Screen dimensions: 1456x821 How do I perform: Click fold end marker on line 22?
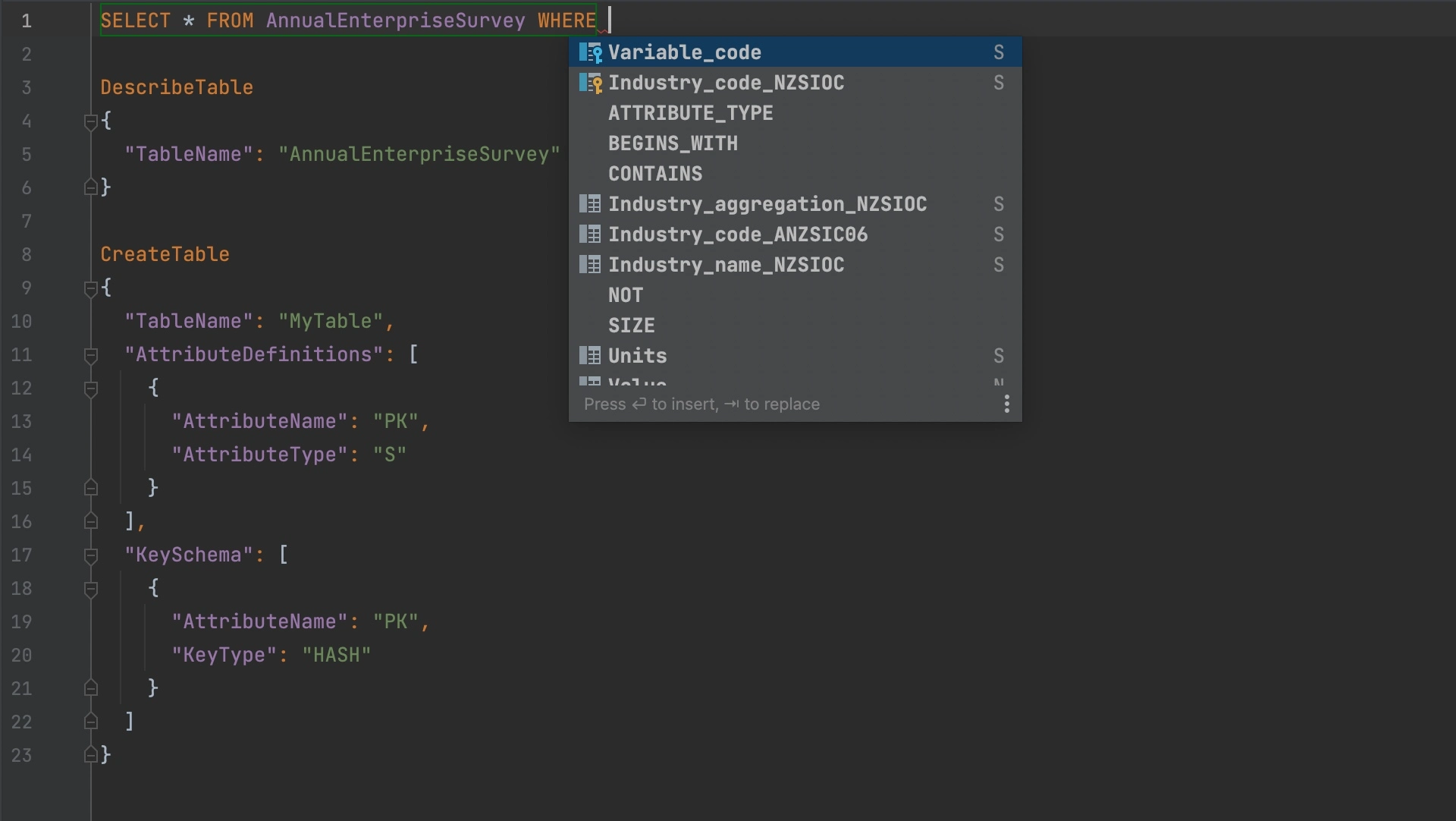click(90, 721)
